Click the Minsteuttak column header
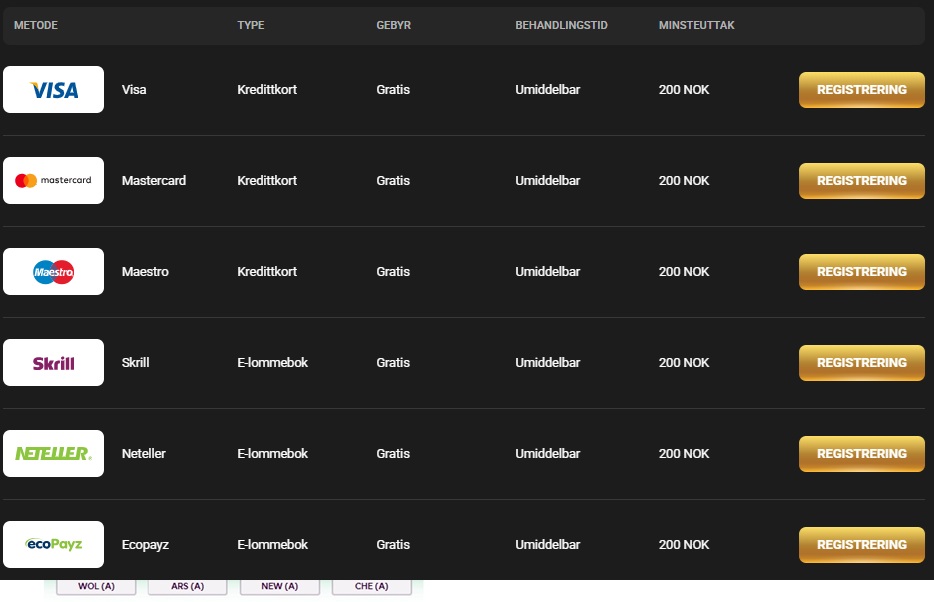The height and width of the screenshot is (602, 934). click(x=696, y=25)
